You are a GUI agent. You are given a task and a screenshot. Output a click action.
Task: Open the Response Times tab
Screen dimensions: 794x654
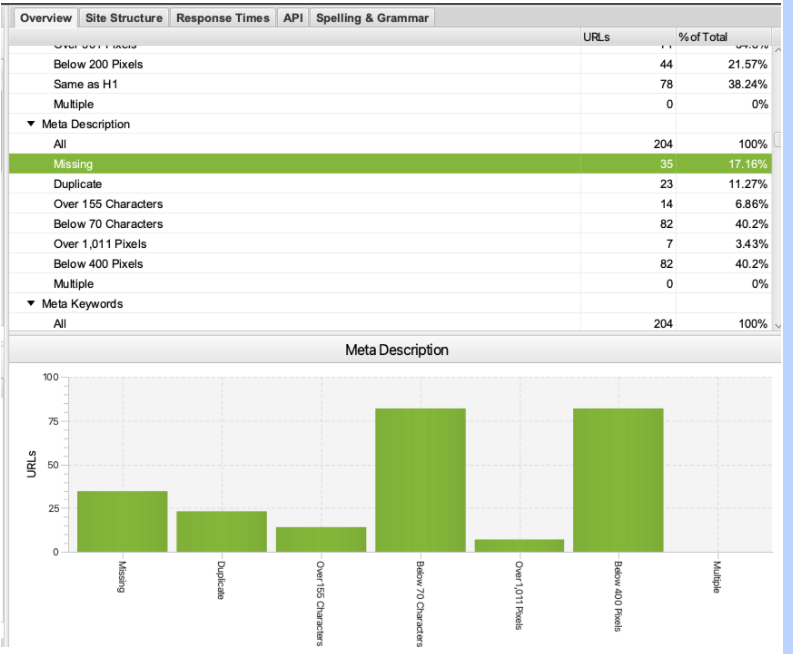(x=223, y=18)
